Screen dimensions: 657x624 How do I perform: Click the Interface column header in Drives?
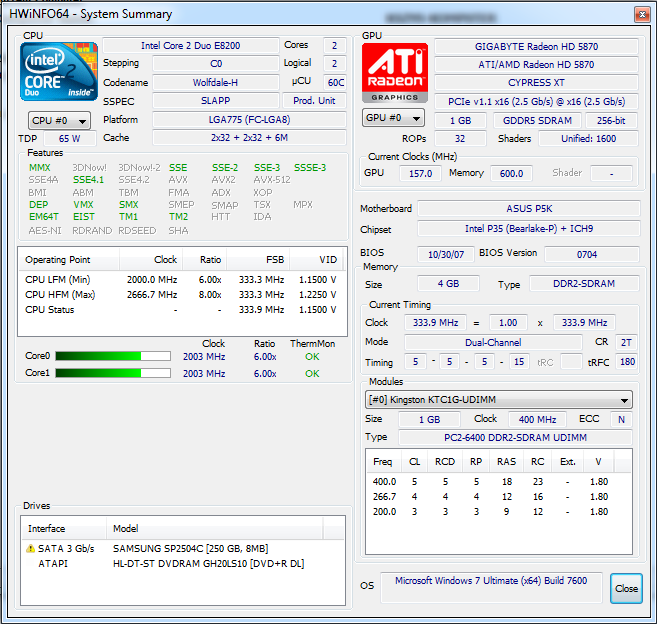(64, 528)
